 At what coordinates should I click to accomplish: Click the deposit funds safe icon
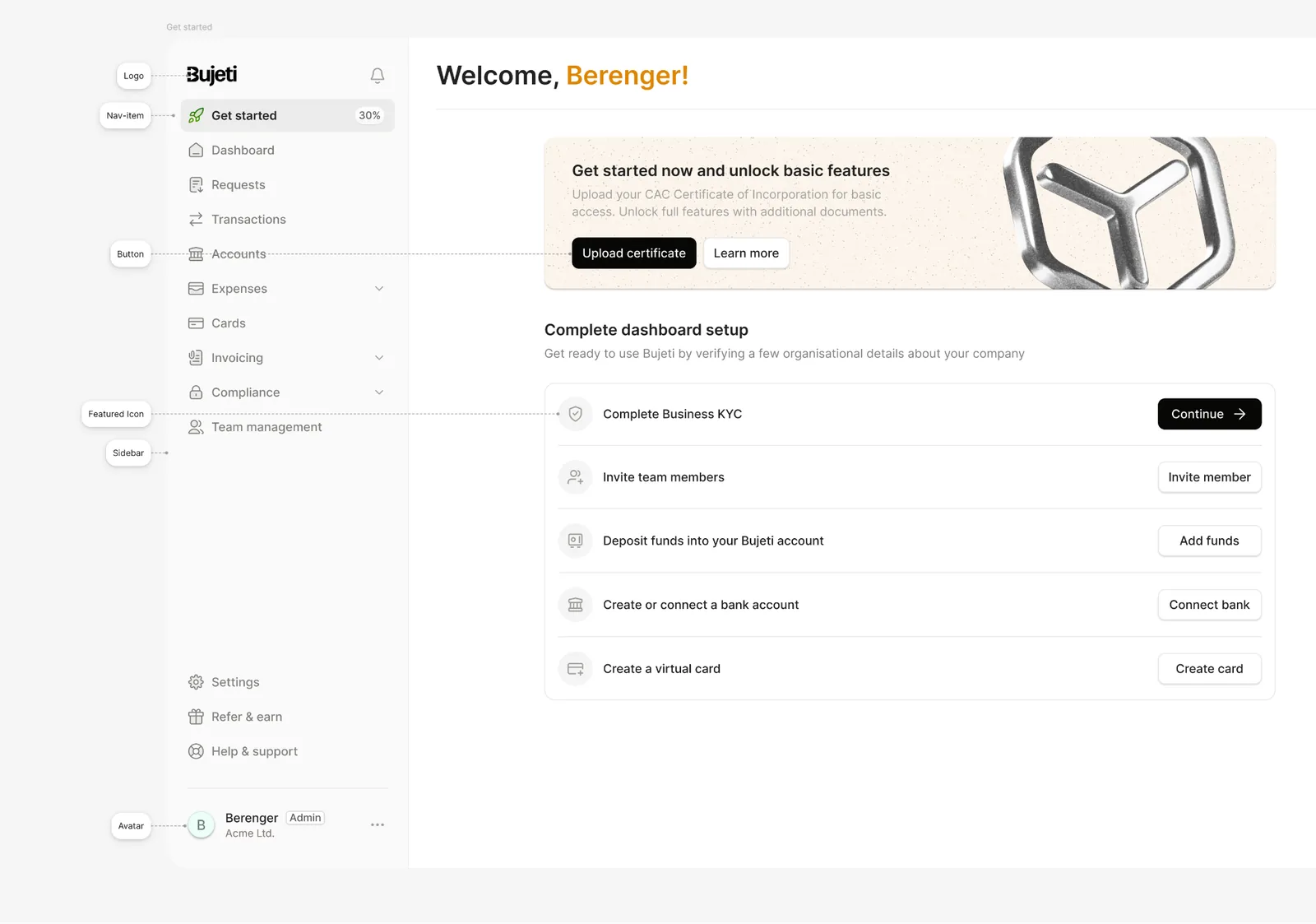[576, 541]
